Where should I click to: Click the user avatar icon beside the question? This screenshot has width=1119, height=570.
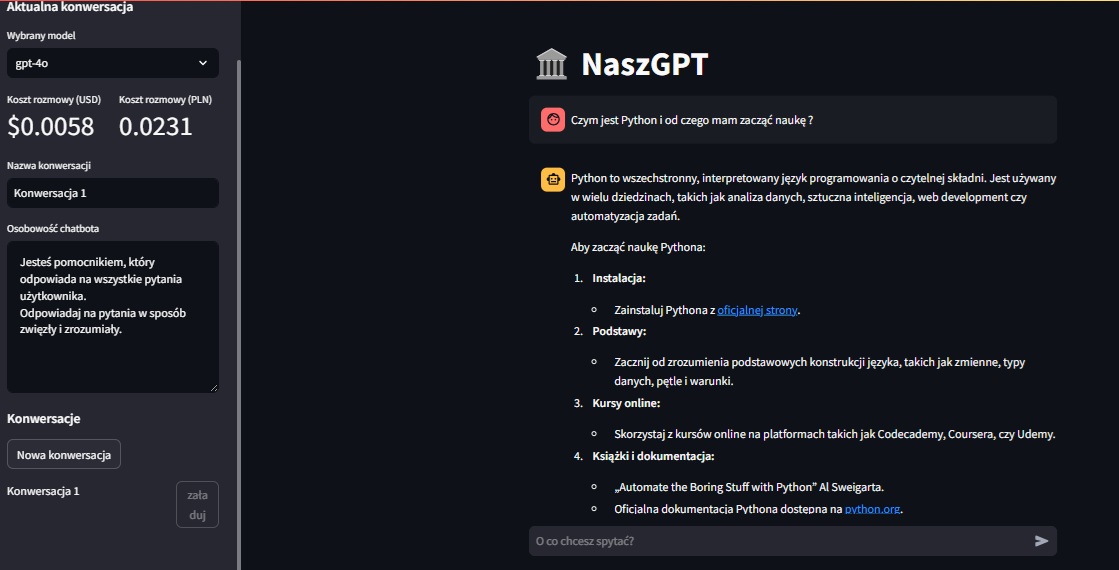point(552,120)
